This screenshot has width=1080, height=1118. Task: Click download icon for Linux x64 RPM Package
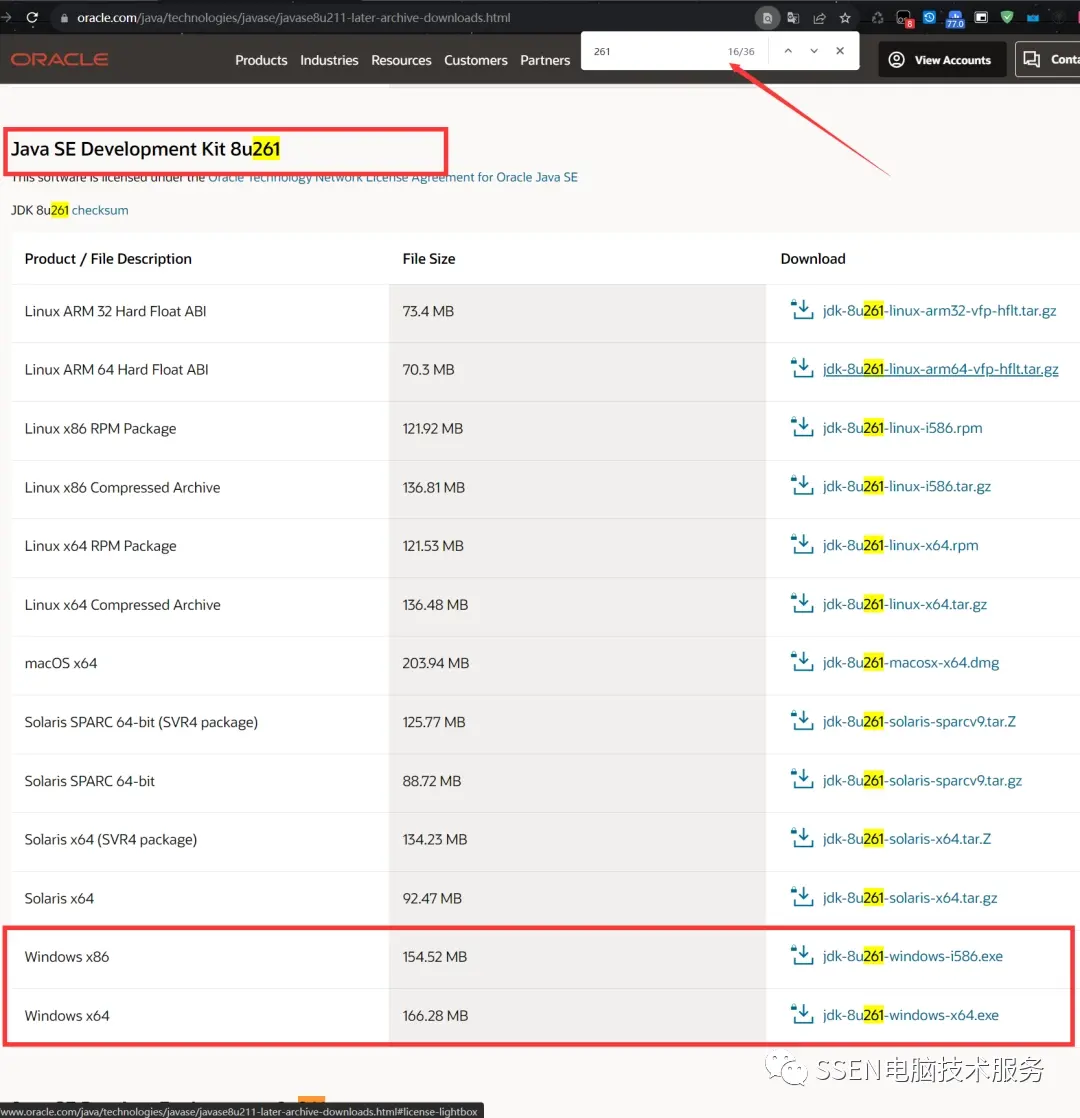(802, 544)
